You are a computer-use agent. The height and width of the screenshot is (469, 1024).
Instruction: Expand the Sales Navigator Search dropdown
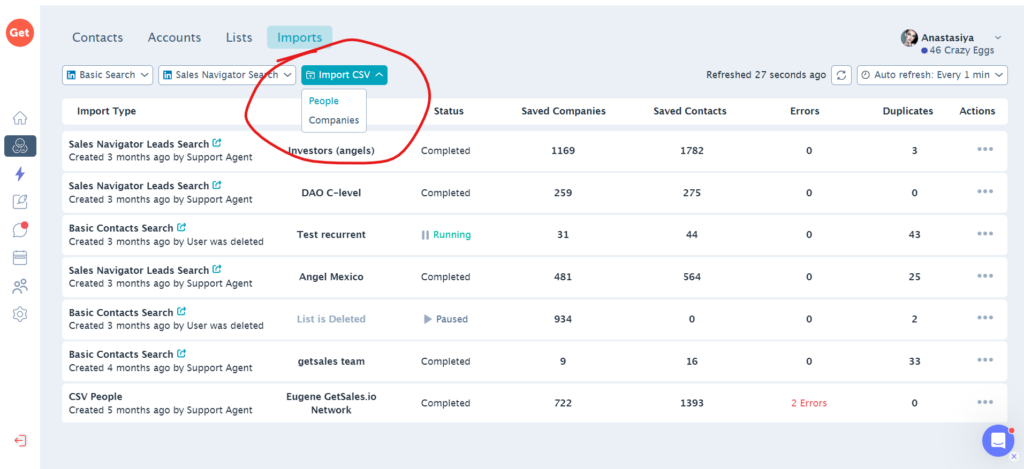click(x=227, y=75)
